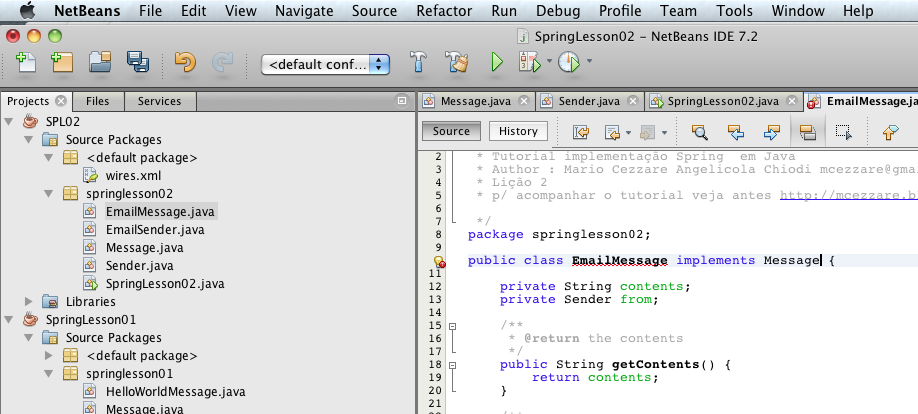
Task: Switch to Sender.java editor tab
Action: 589,101
